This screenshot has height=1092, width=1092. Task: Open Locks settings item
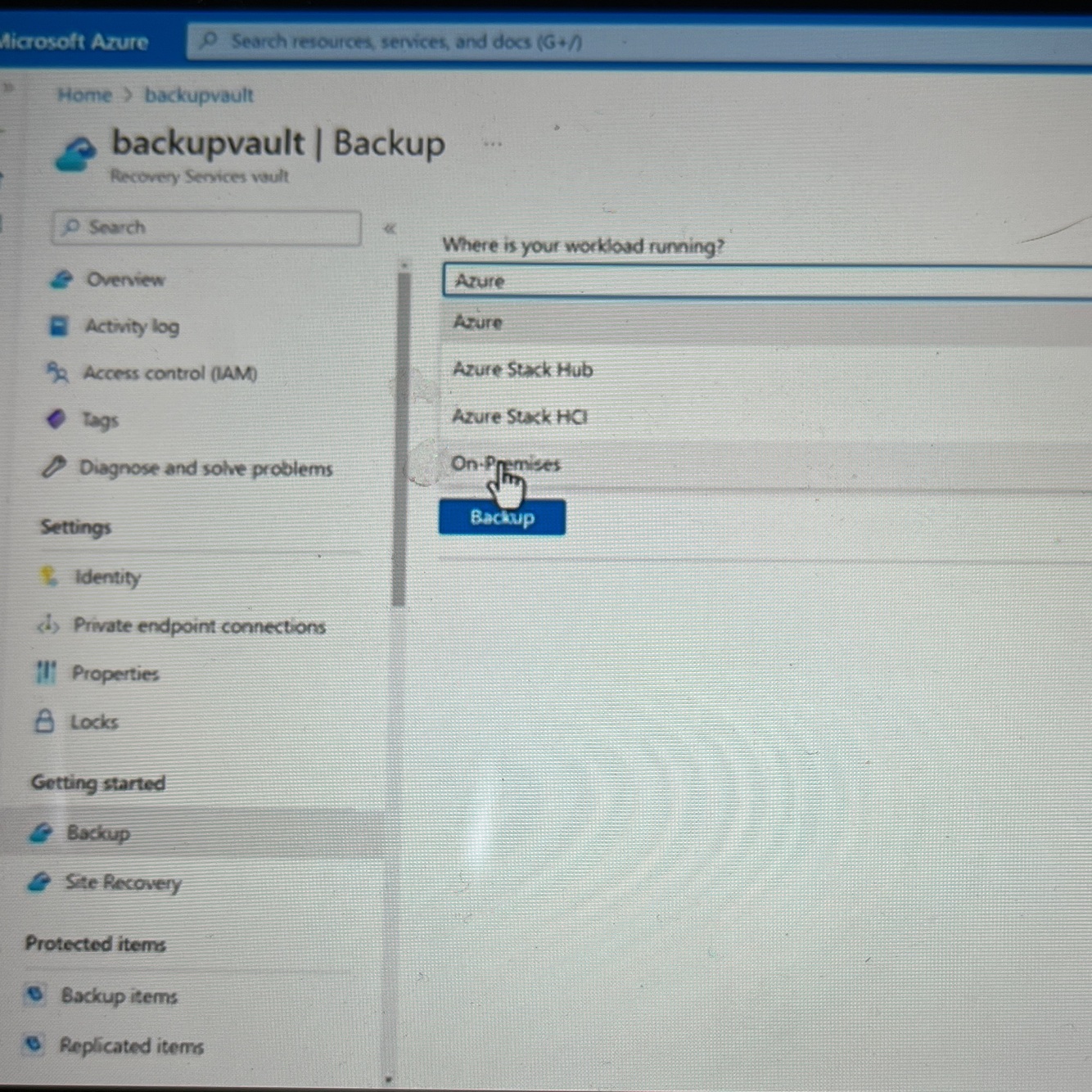click(x=94, y=722)
